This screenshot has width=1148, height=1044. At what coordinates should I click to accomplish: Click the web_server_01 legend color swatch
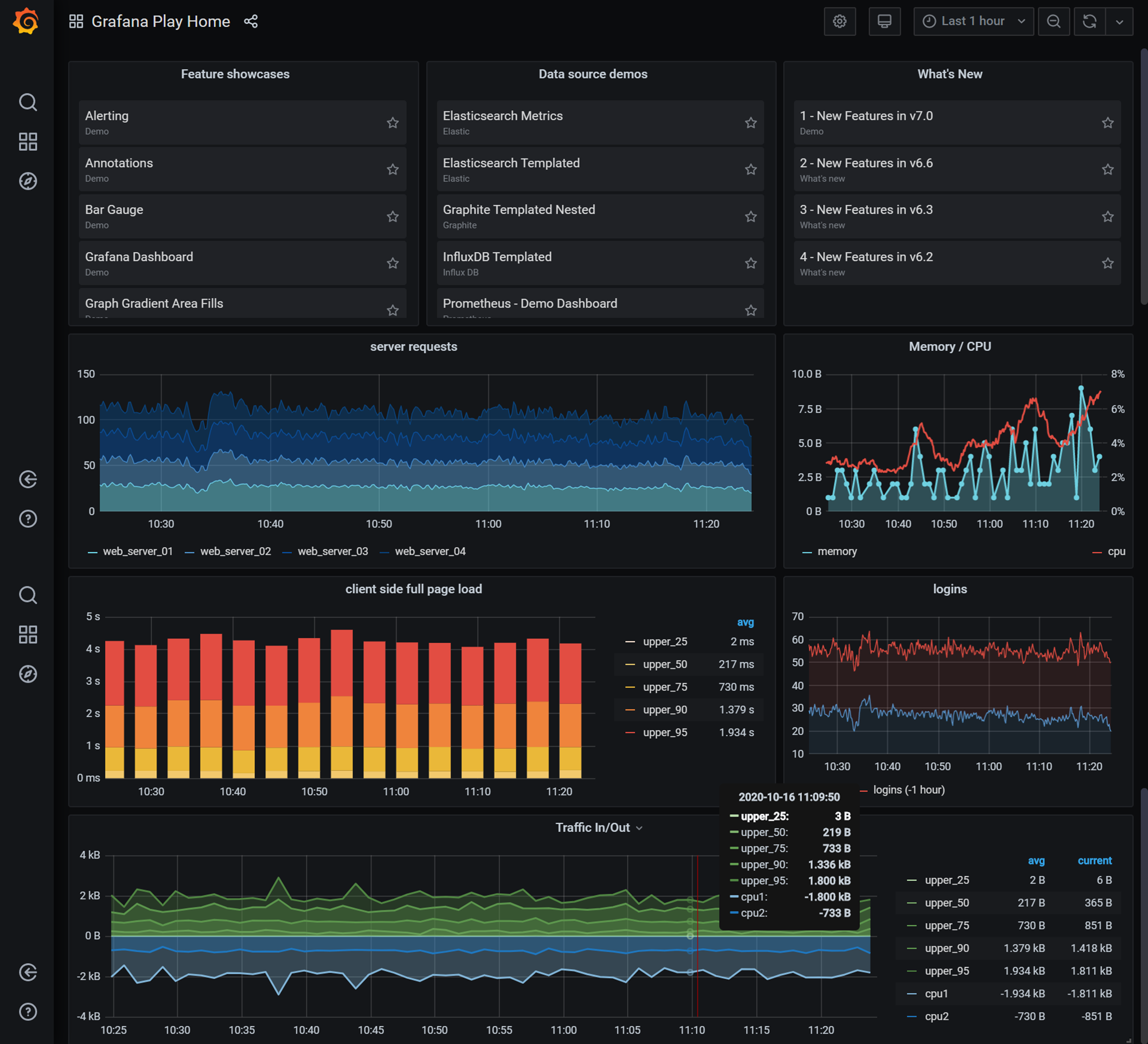click(92, 552)
